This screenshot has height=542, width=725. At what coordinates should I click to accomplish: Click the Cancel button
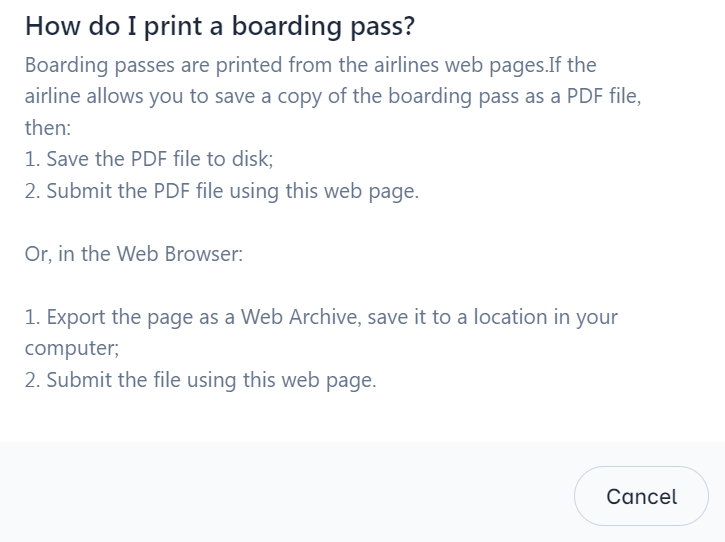coord(641,496)
